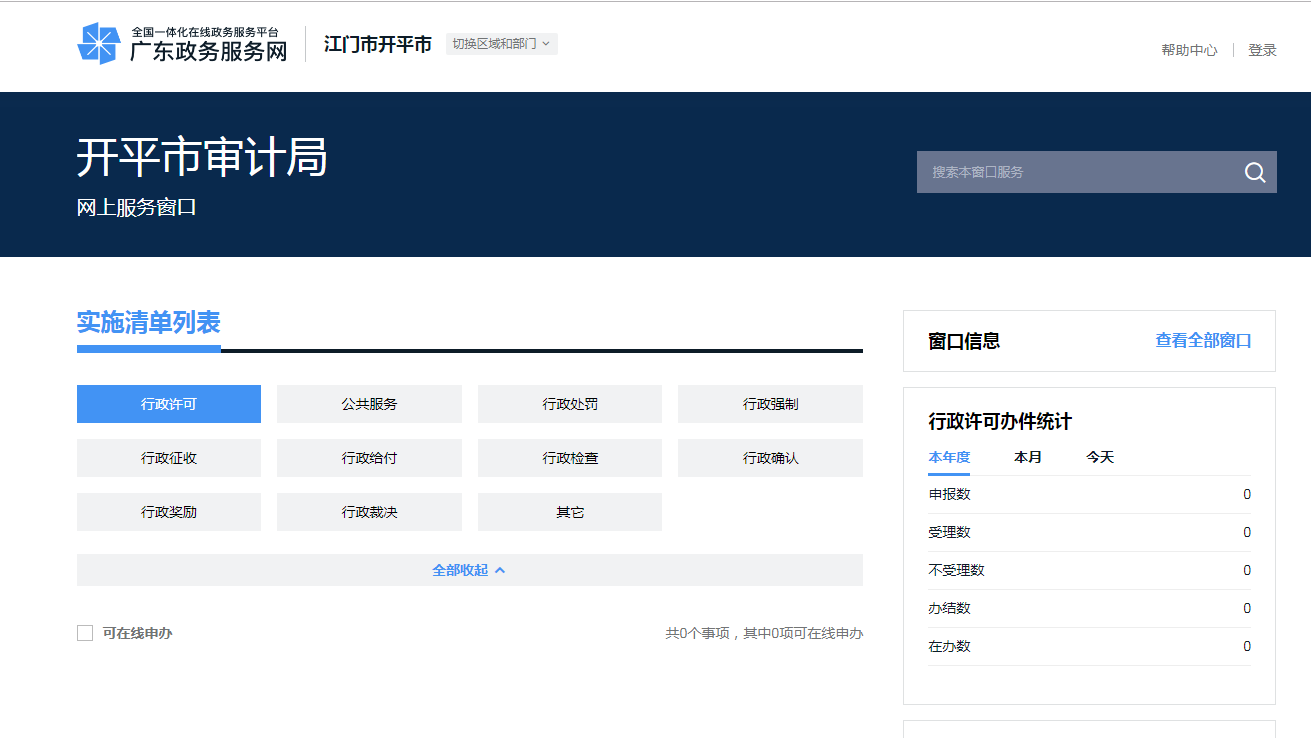Switch statistics to the 今天 tab

pos(1099,457)
